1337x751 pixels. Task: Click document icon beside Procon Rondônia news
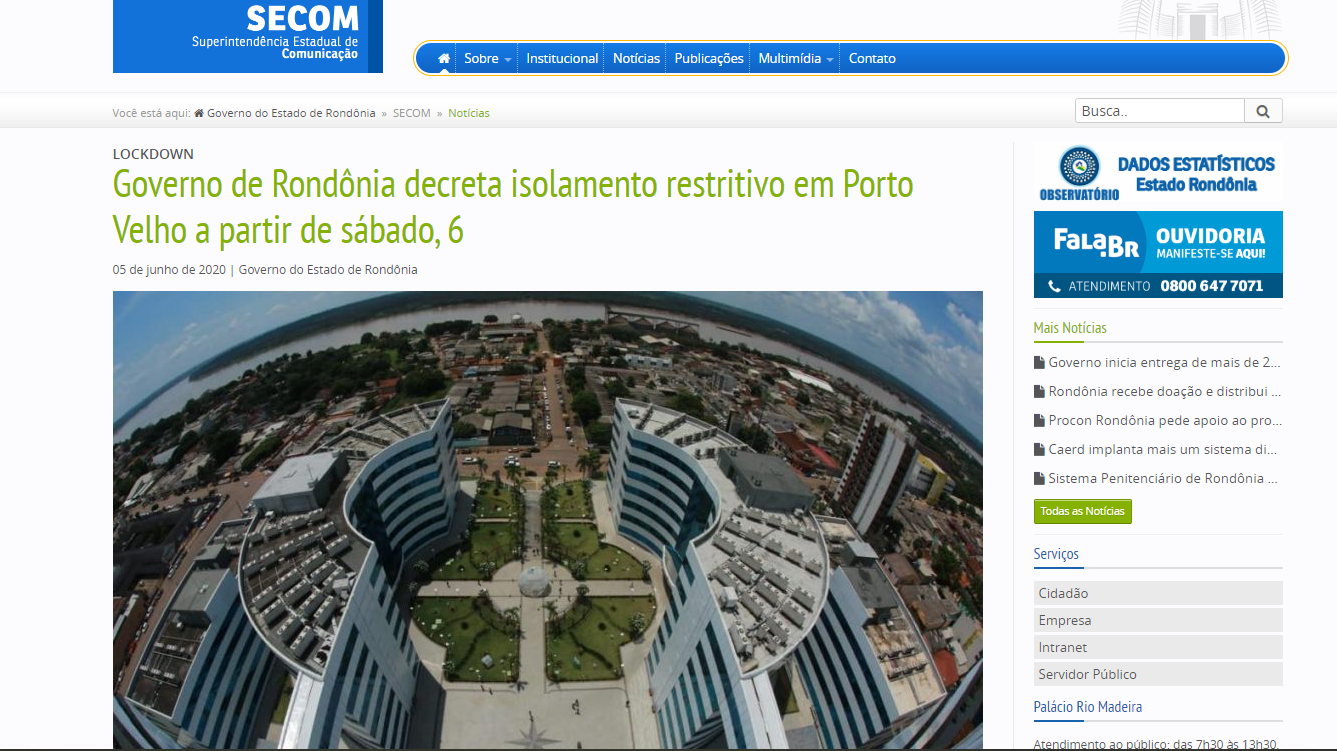pos(1039,421)
